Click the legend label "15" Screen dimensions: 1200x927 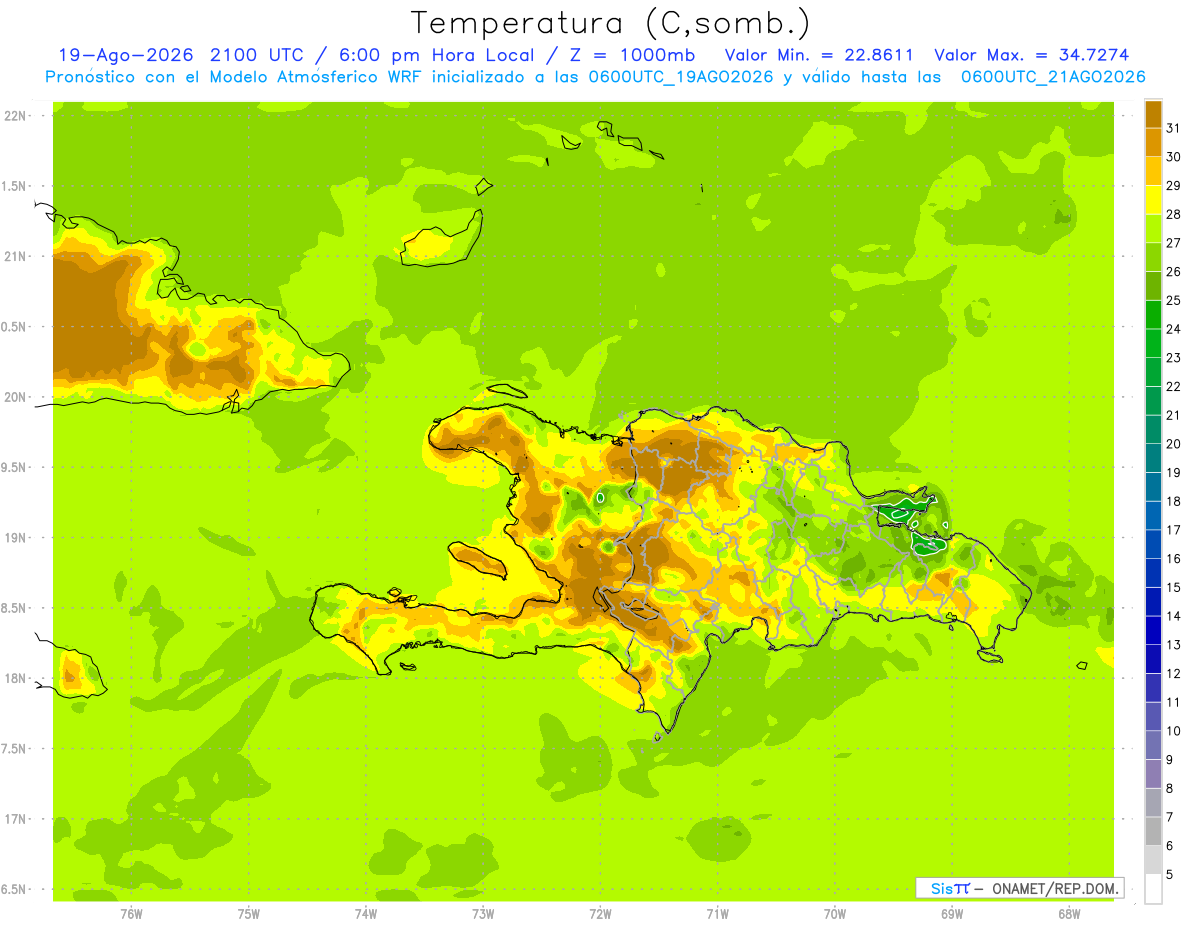click(1173, 587)
